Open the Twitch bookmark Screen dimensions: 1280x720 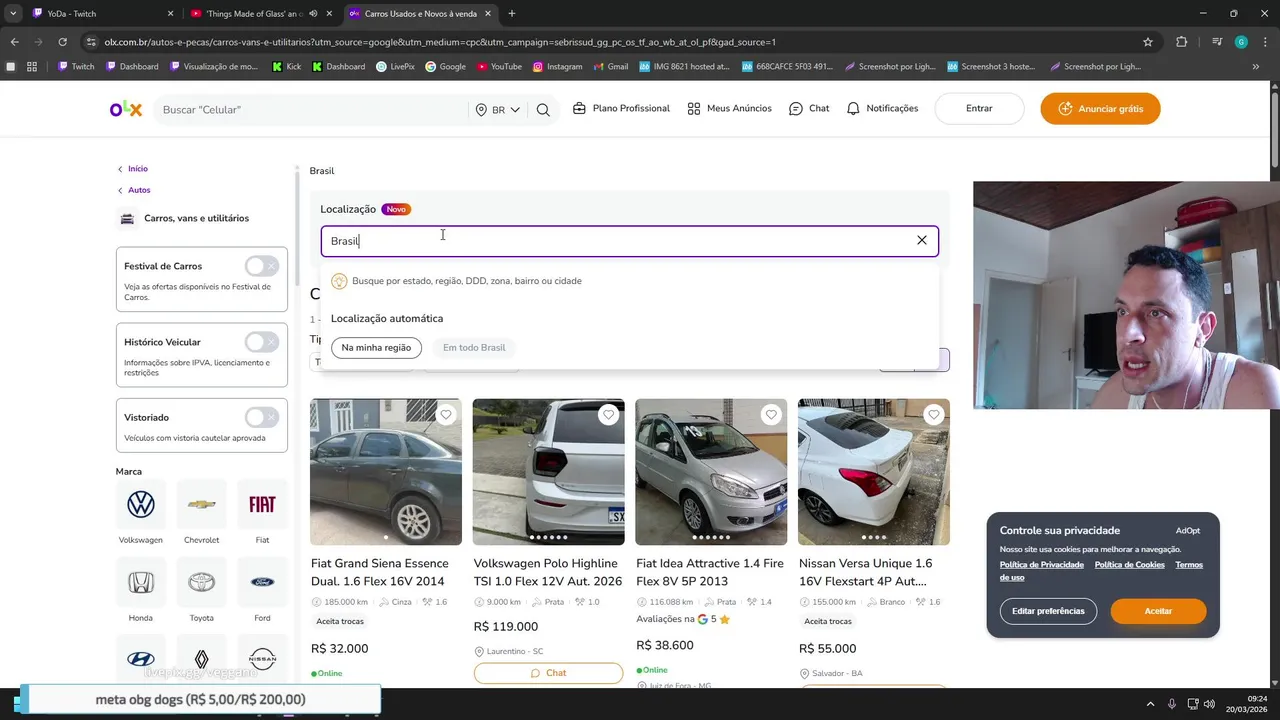76,67
